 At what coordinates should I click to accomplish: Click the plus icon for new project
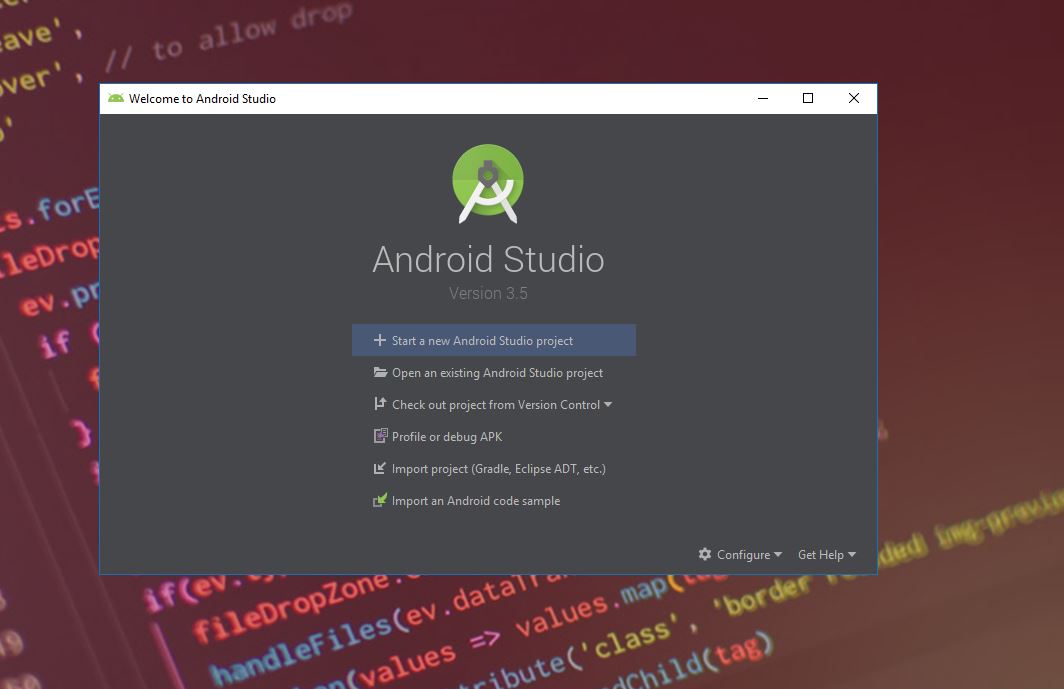pos(380,340)
